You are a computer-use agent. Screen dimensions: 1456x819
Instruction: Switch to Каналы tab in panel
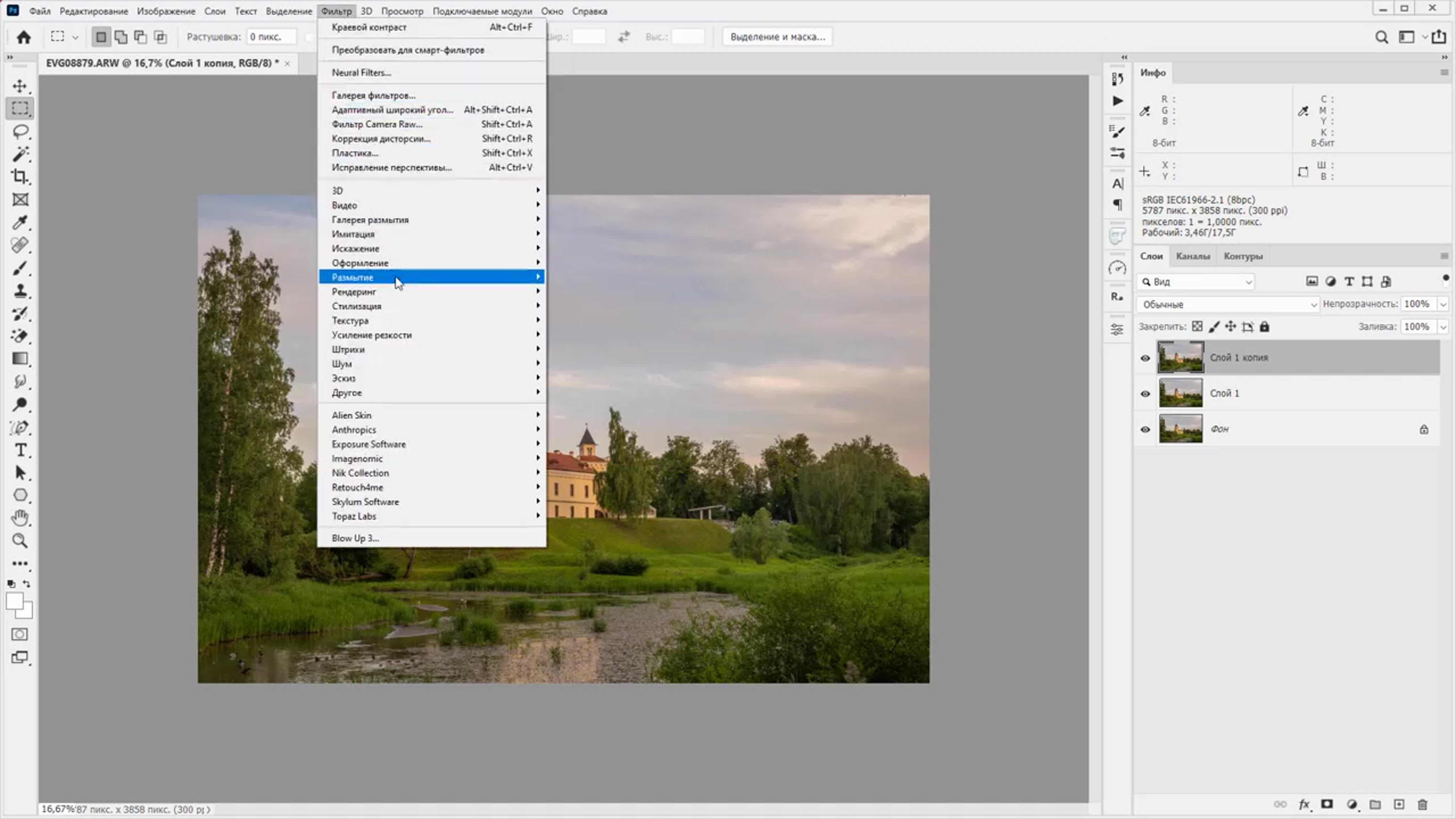pos(1192,256)
